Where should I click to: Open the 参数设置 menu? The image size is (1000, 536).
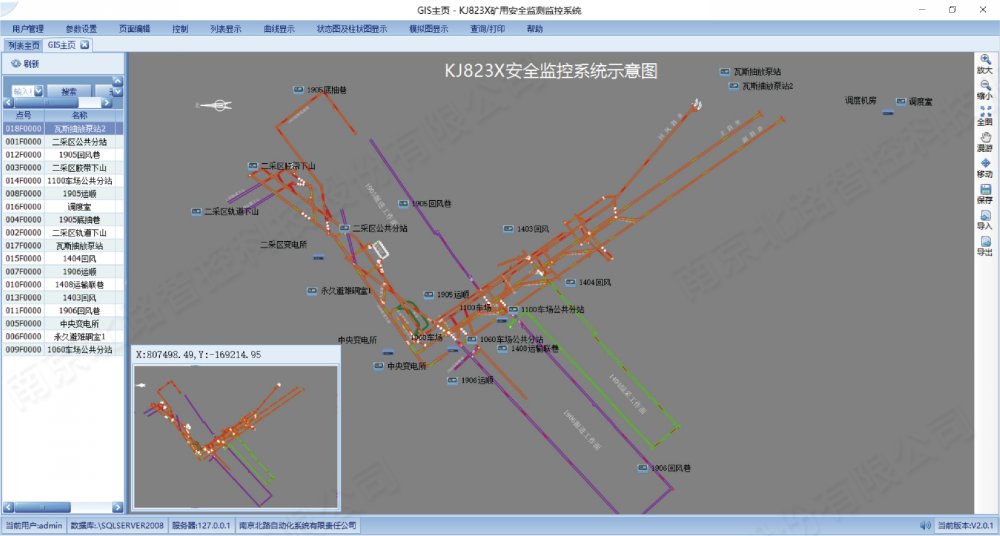pyautogui.click(x=81, y=29)
